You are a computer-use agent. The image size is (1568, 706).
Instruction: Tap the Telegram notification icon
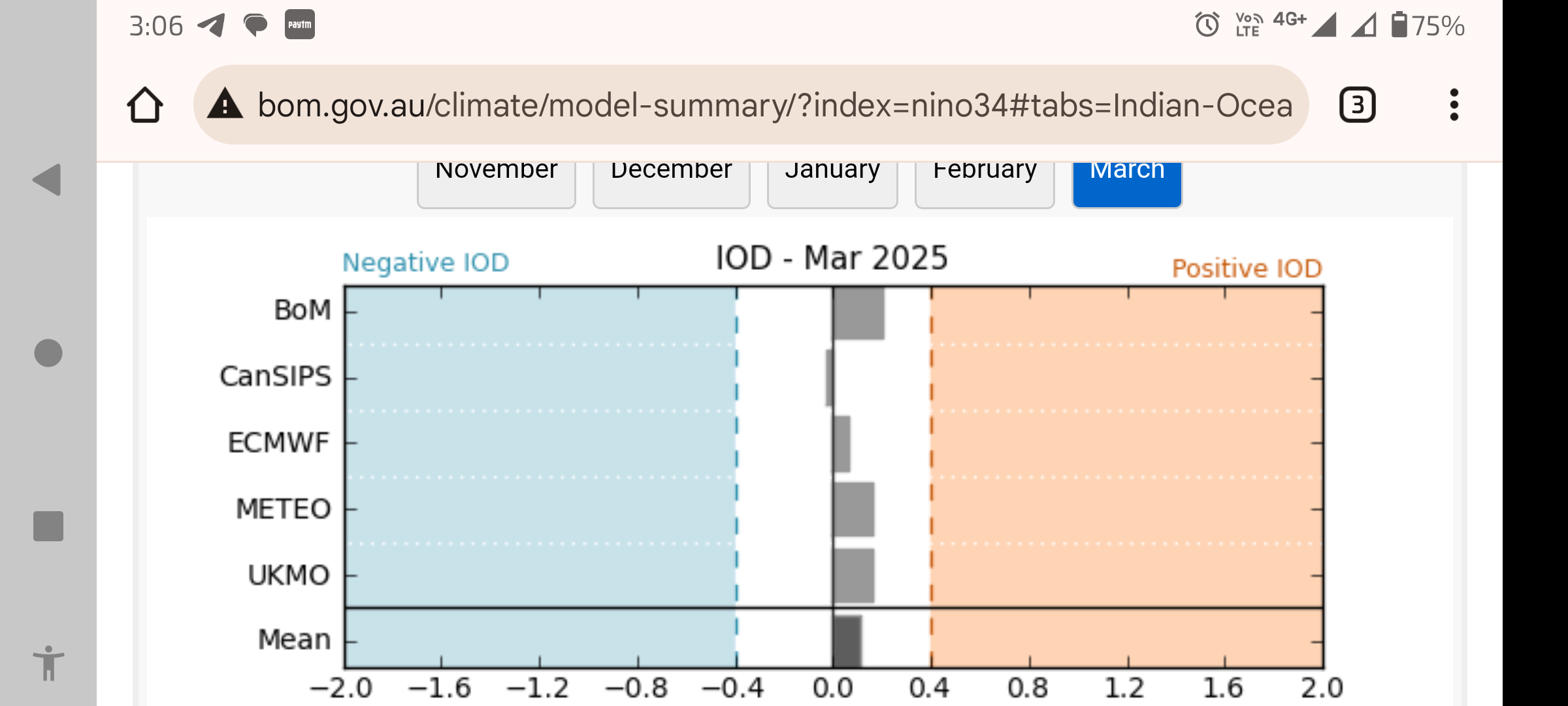pos(211,25)
